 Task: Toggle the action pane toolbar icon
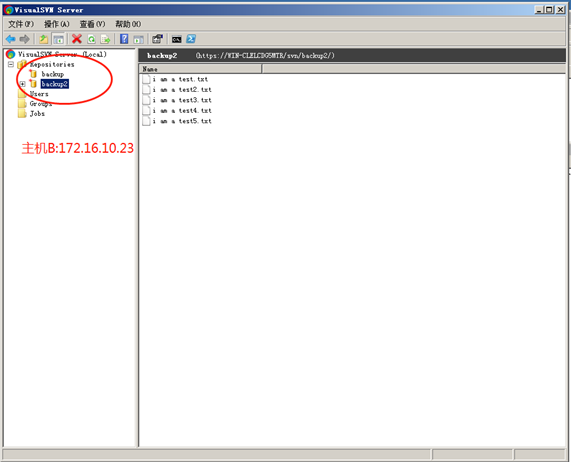(x=139, y=39)
